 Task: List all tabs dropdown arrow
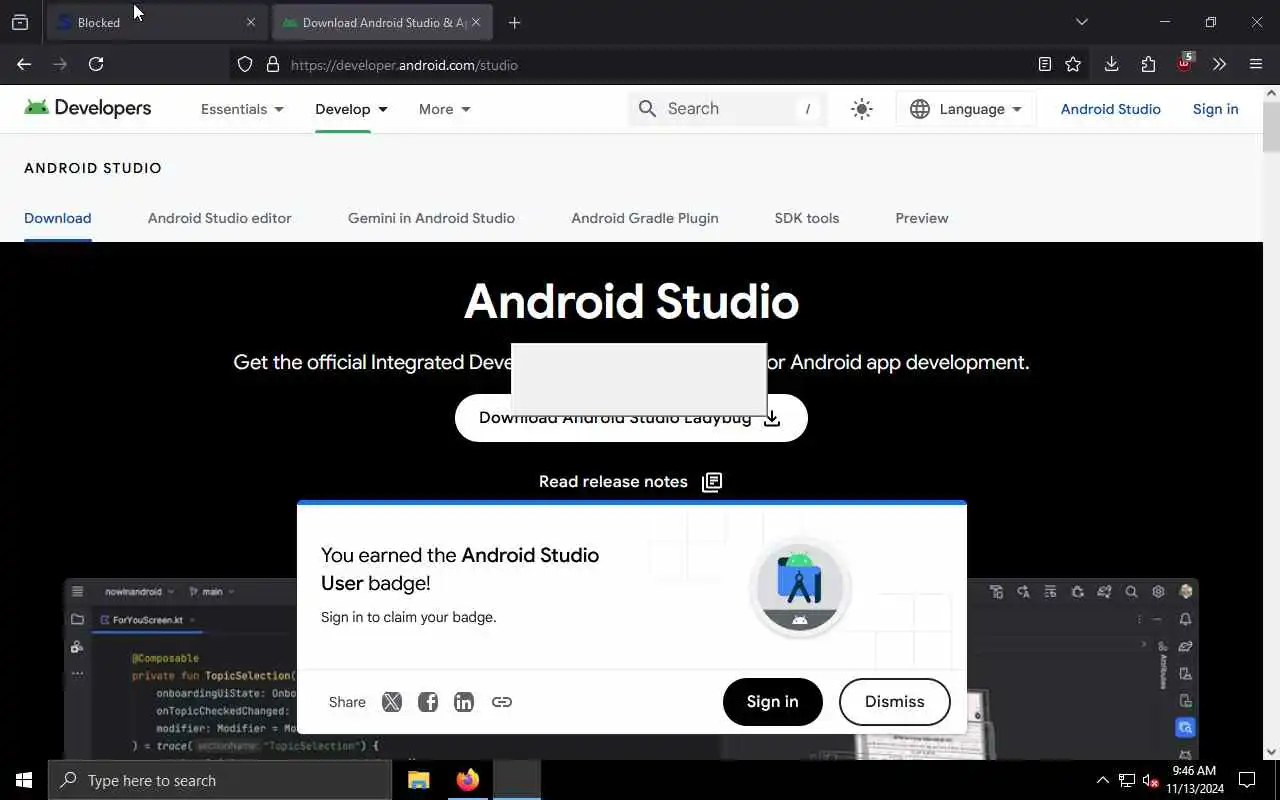pyautogui.click(x=1081, y=22)
